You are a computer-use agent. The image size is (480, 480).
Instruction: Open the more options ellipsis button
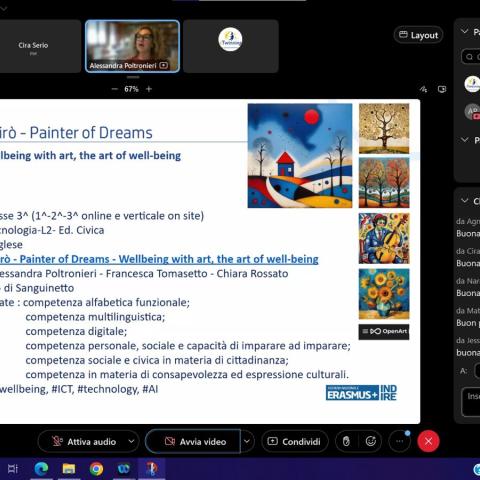399,442
